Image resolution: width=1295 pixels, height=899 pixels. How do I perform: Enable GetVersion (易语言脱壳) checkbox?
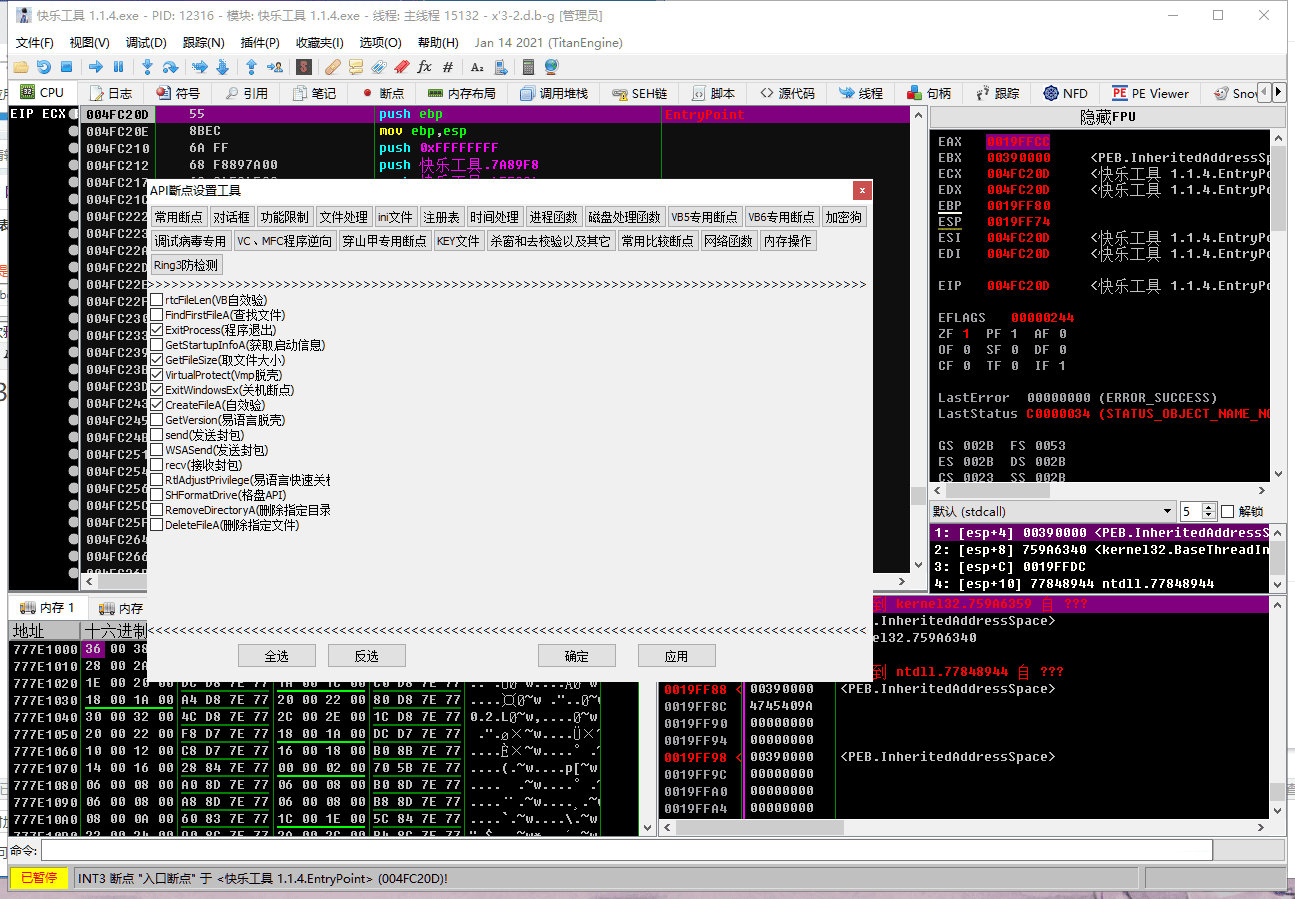(157, 420)
